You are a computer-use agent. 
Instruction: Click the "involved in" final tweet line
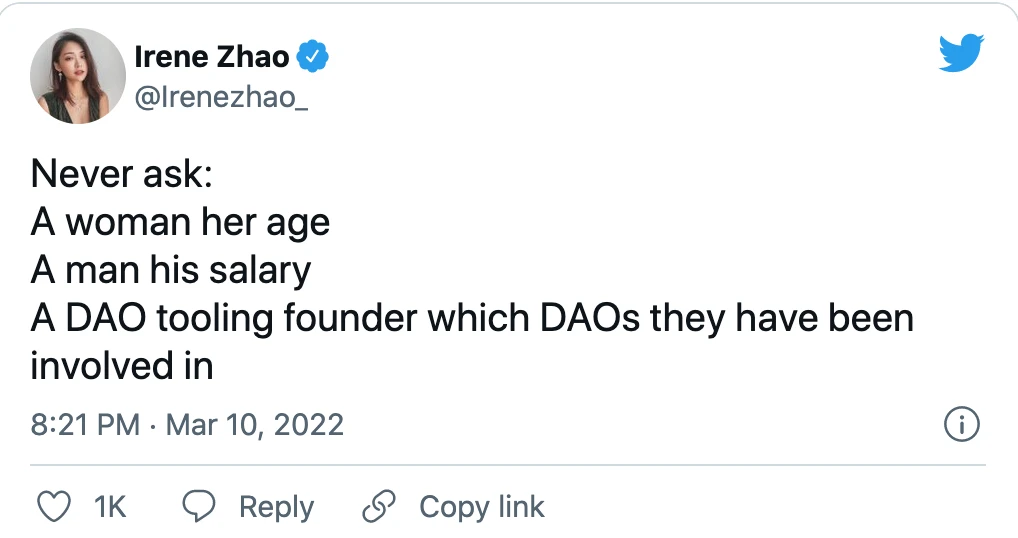click(x=122, y=366)
